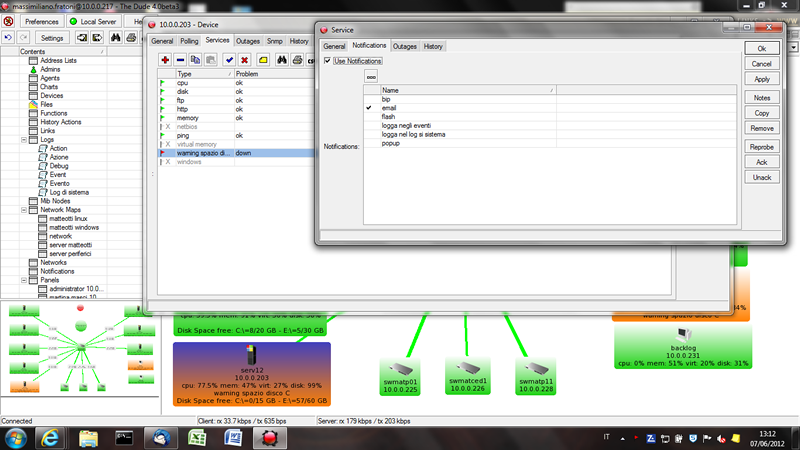800x450 pixels.
Task: Click the Reprobe button
Action: click(762, 147)
